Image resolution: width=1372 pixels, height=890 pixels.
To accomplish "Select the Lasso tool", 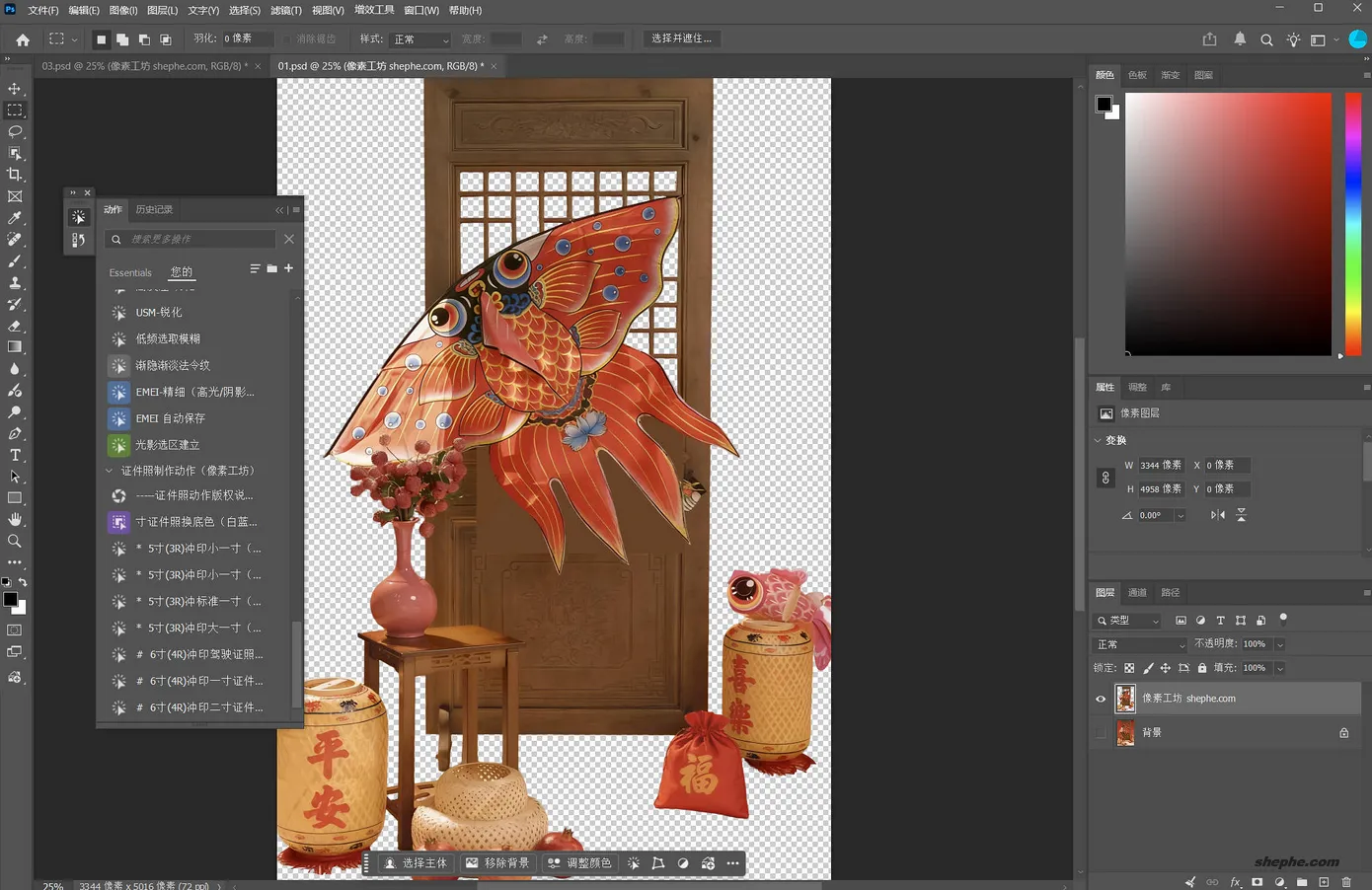I will pyautogui.click(x=15, y=132).
